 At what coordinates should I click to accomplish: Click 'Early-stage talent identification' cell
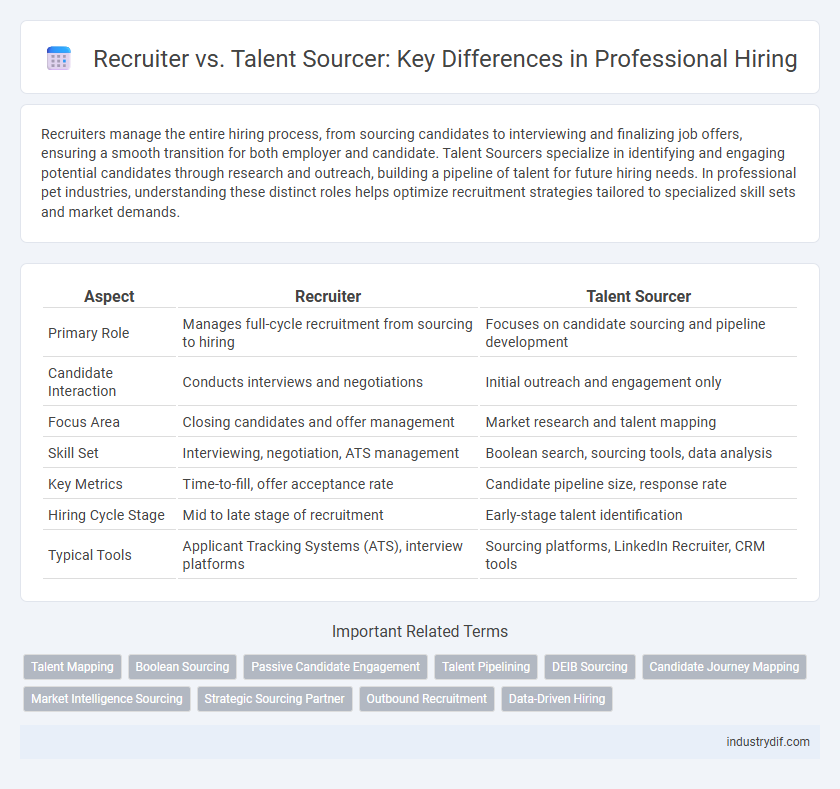[639, 515]
